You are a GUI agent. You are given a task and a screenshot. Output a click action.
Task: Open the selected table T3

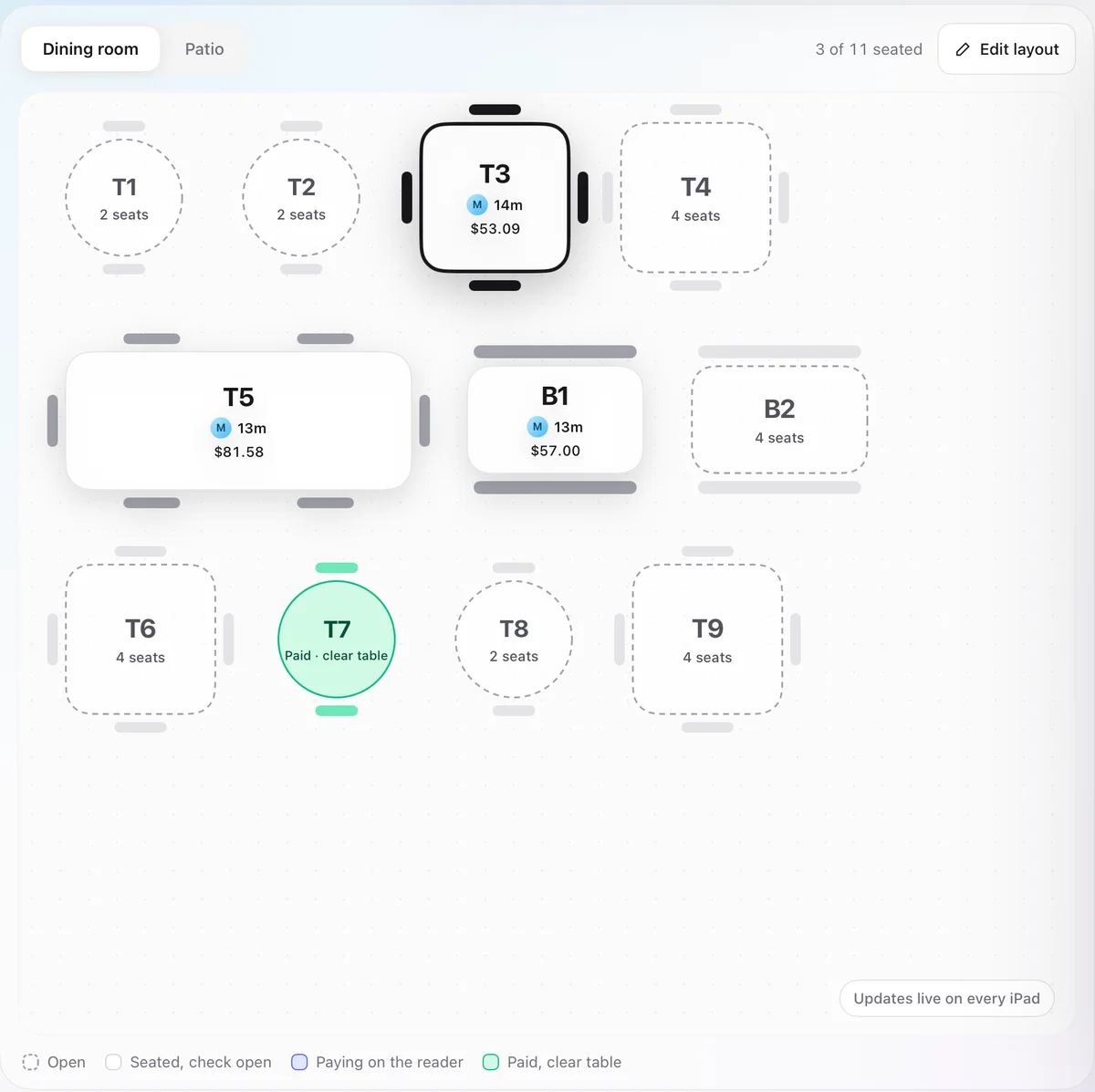[x=495, y=198]
